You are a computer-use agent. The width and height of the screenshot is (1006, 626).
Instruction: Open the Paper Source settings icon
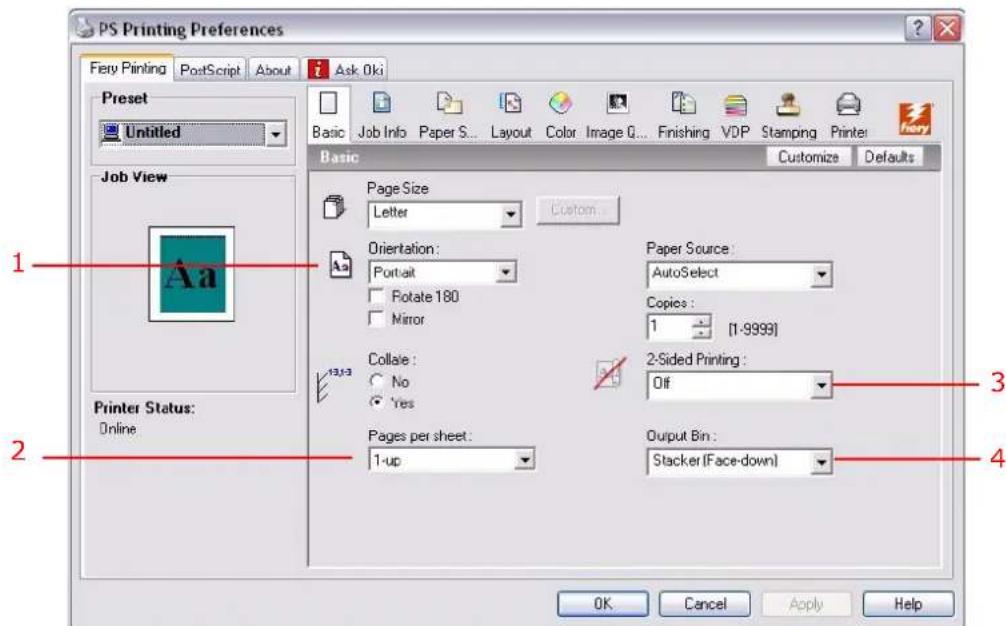point(448,103)
